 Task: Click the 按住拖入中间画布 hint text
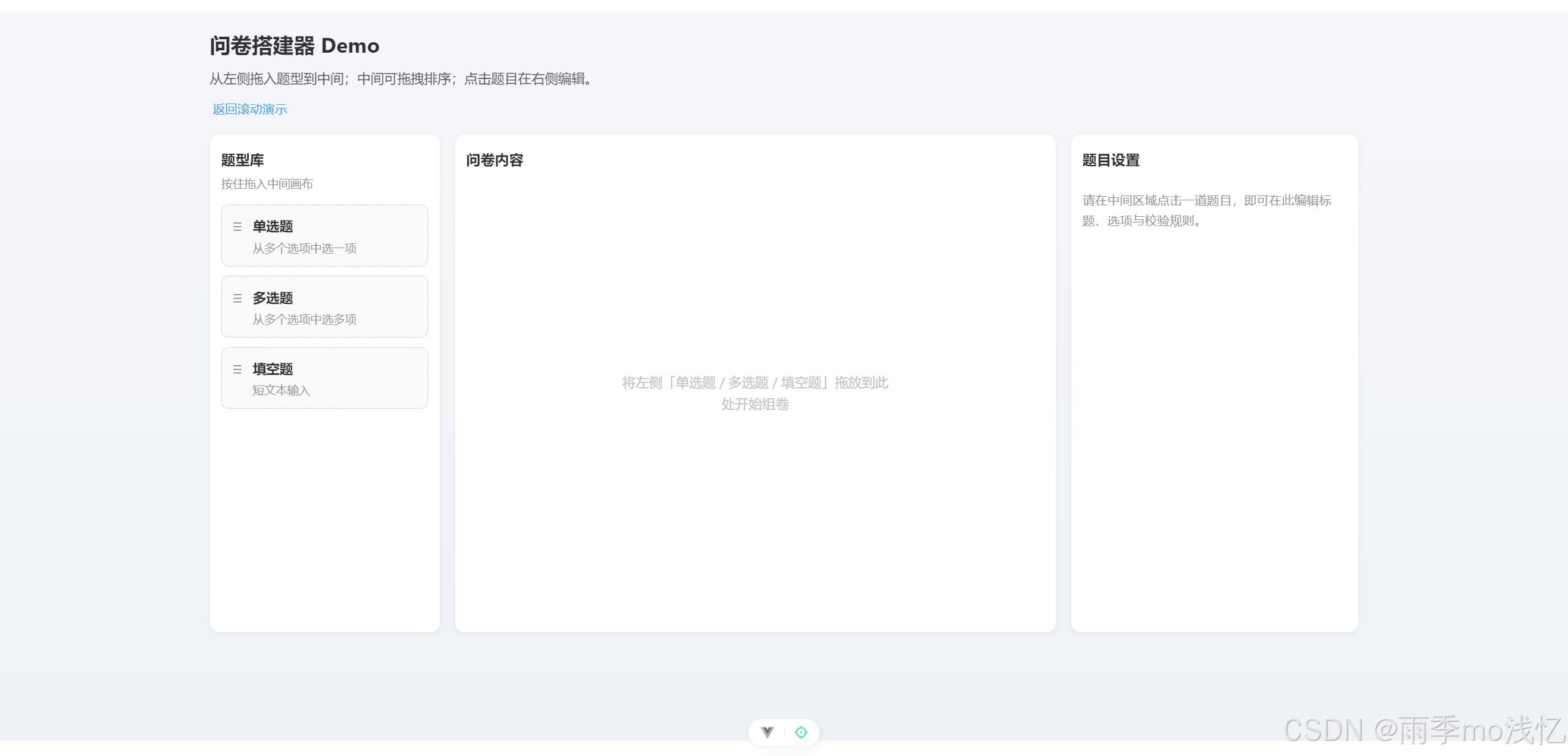click(x=267, y=184)
